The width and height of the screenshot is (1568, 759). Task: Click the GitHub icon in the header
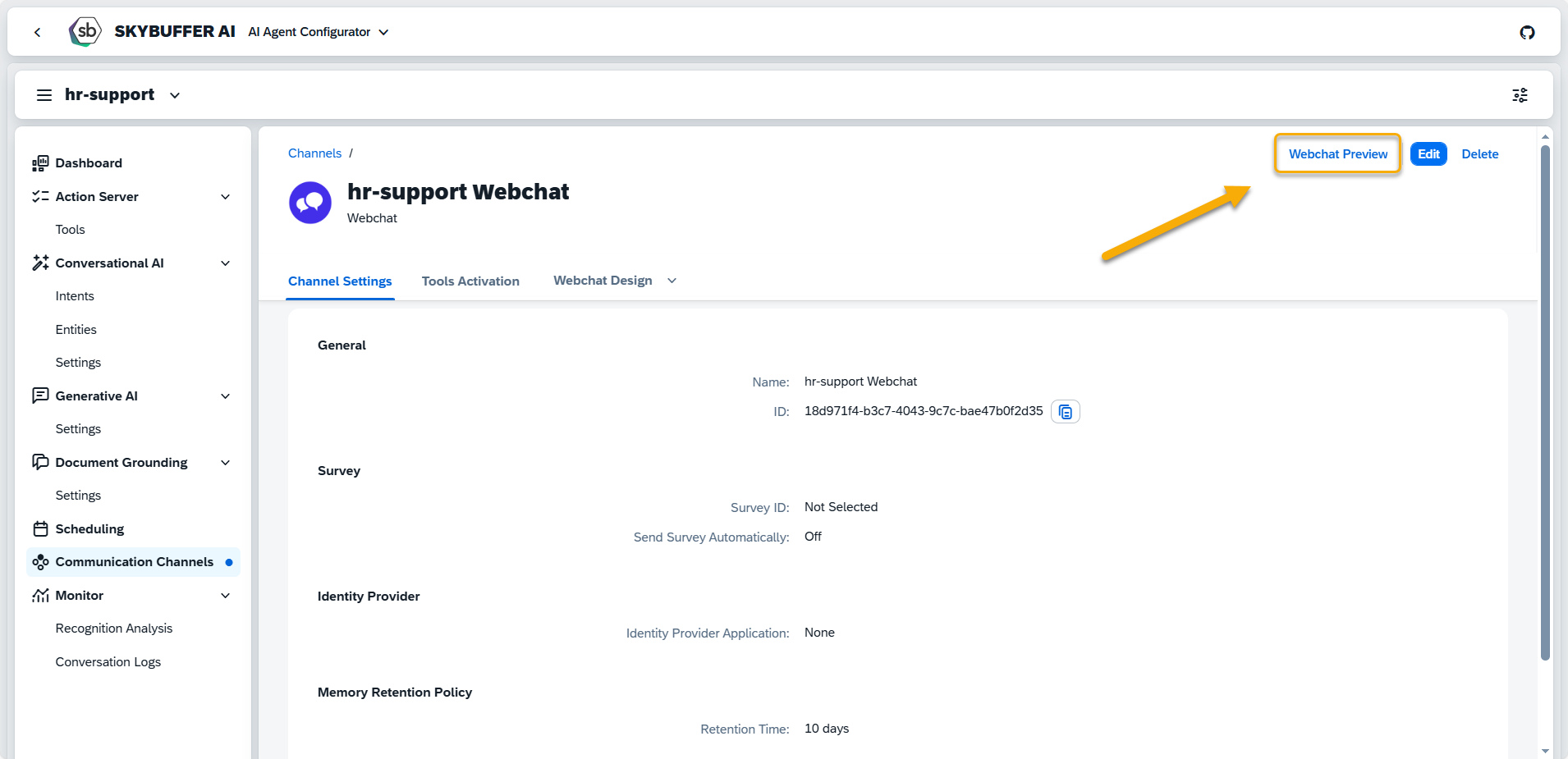pos(1527,32)
